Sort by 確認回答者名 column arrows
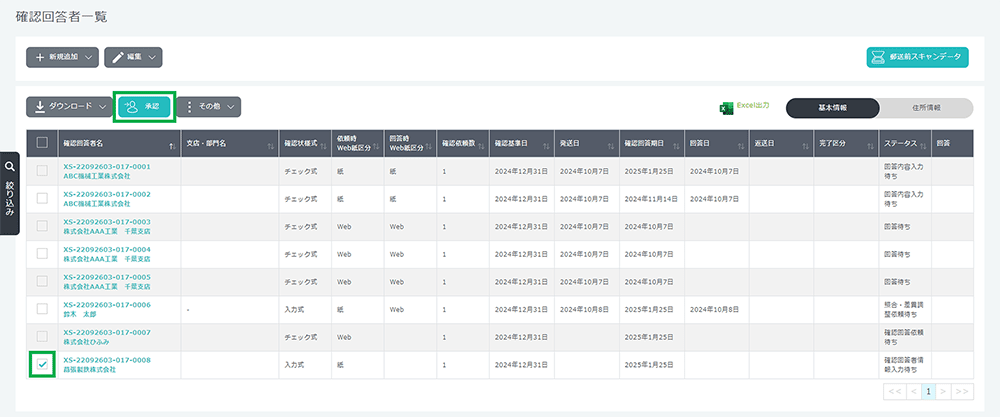 174,146
